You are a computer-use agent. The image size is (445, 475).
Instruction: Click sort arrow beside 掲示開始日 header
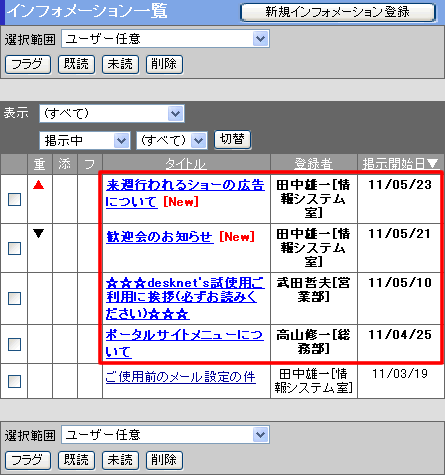point(433,164)
